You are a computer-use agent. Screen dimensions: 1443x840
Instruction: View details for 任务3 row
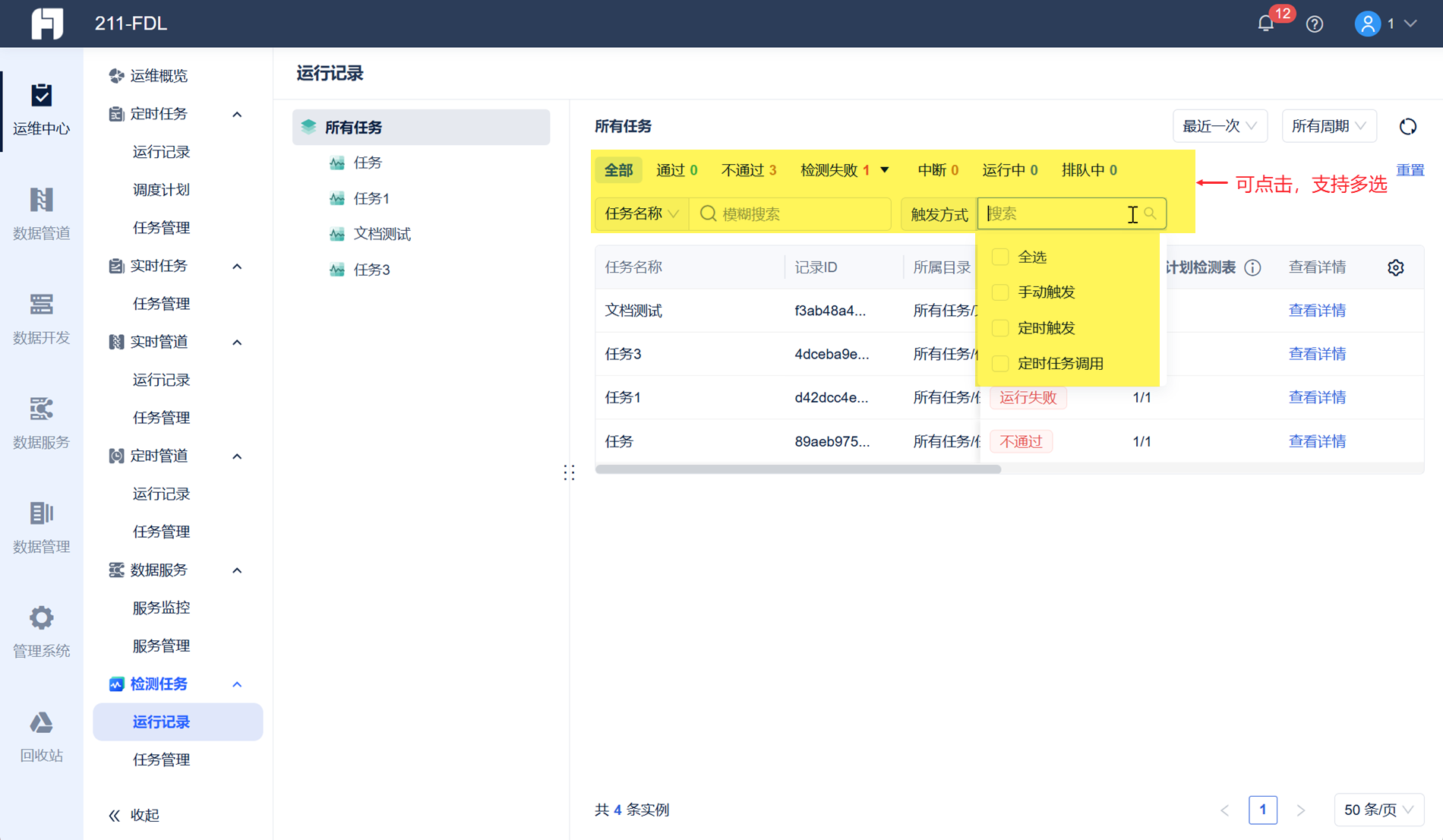click(x=1317, y=354)
